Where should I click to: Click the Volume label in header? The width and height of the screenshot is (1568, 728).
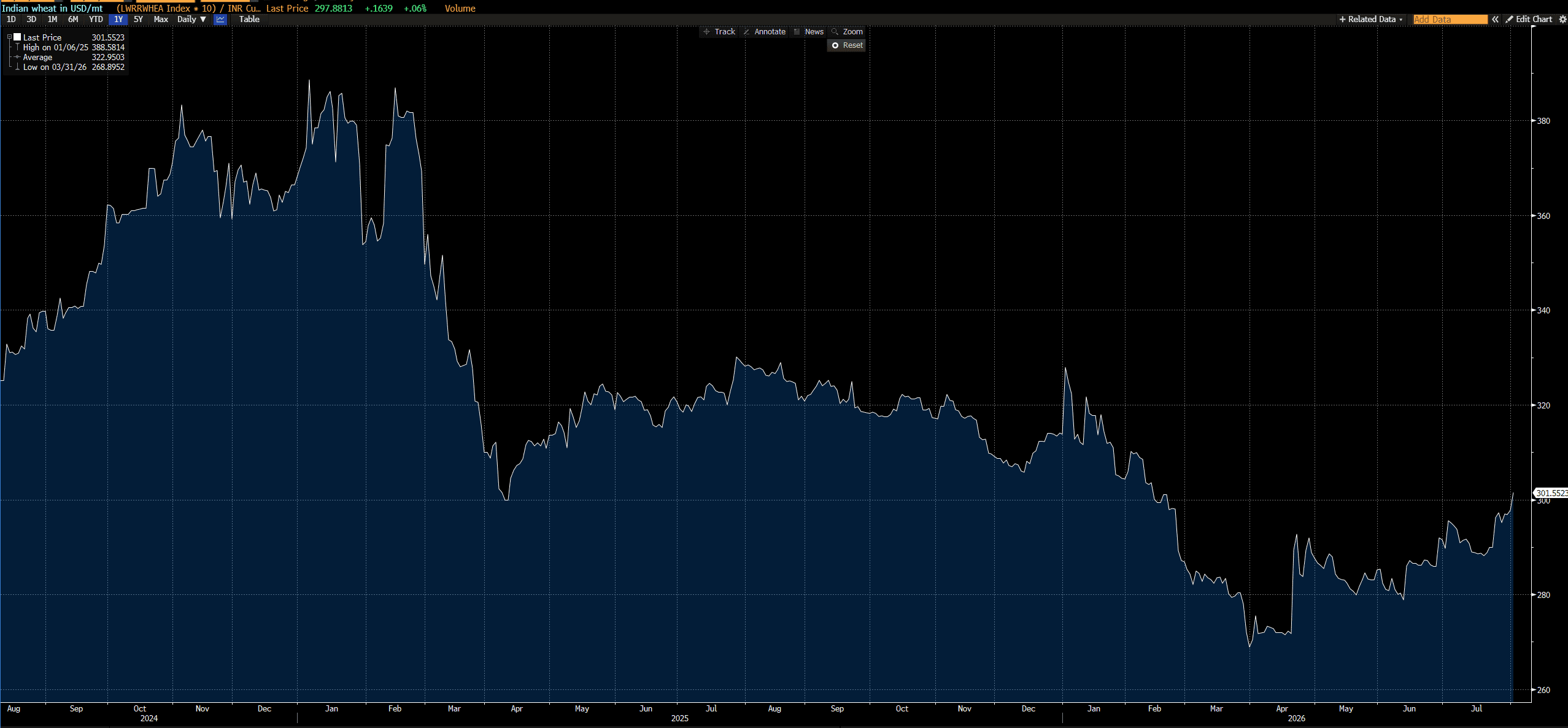click(x=460, y=9)
